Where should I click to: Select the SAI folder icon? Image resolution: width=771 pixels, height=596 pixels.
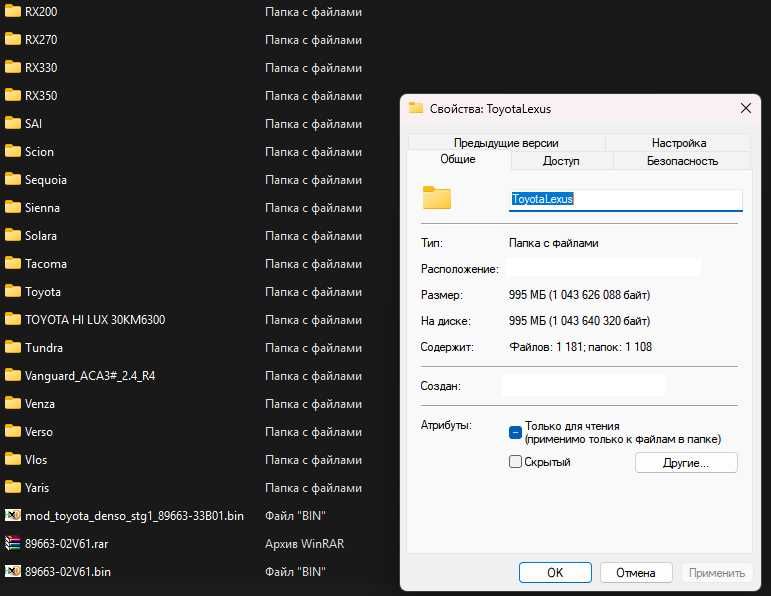click(x=13, y=123)
